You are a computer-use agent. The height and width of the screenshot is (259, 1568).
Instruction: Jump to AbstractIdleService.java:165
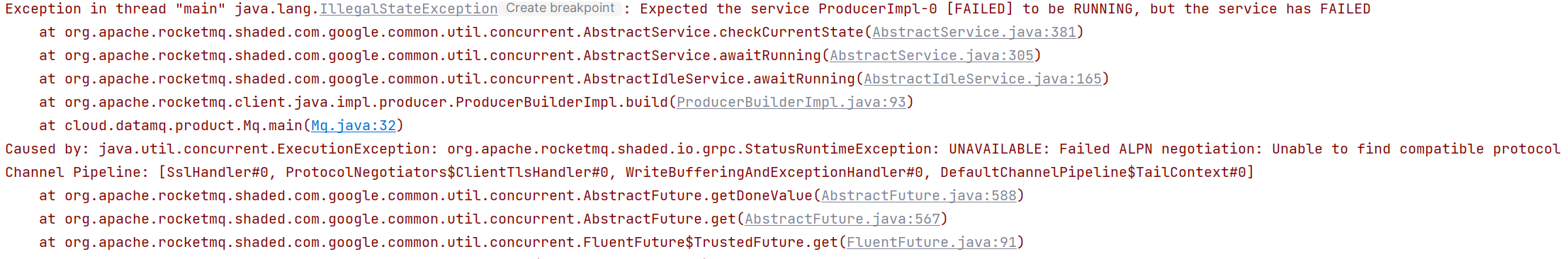point(983,79)
